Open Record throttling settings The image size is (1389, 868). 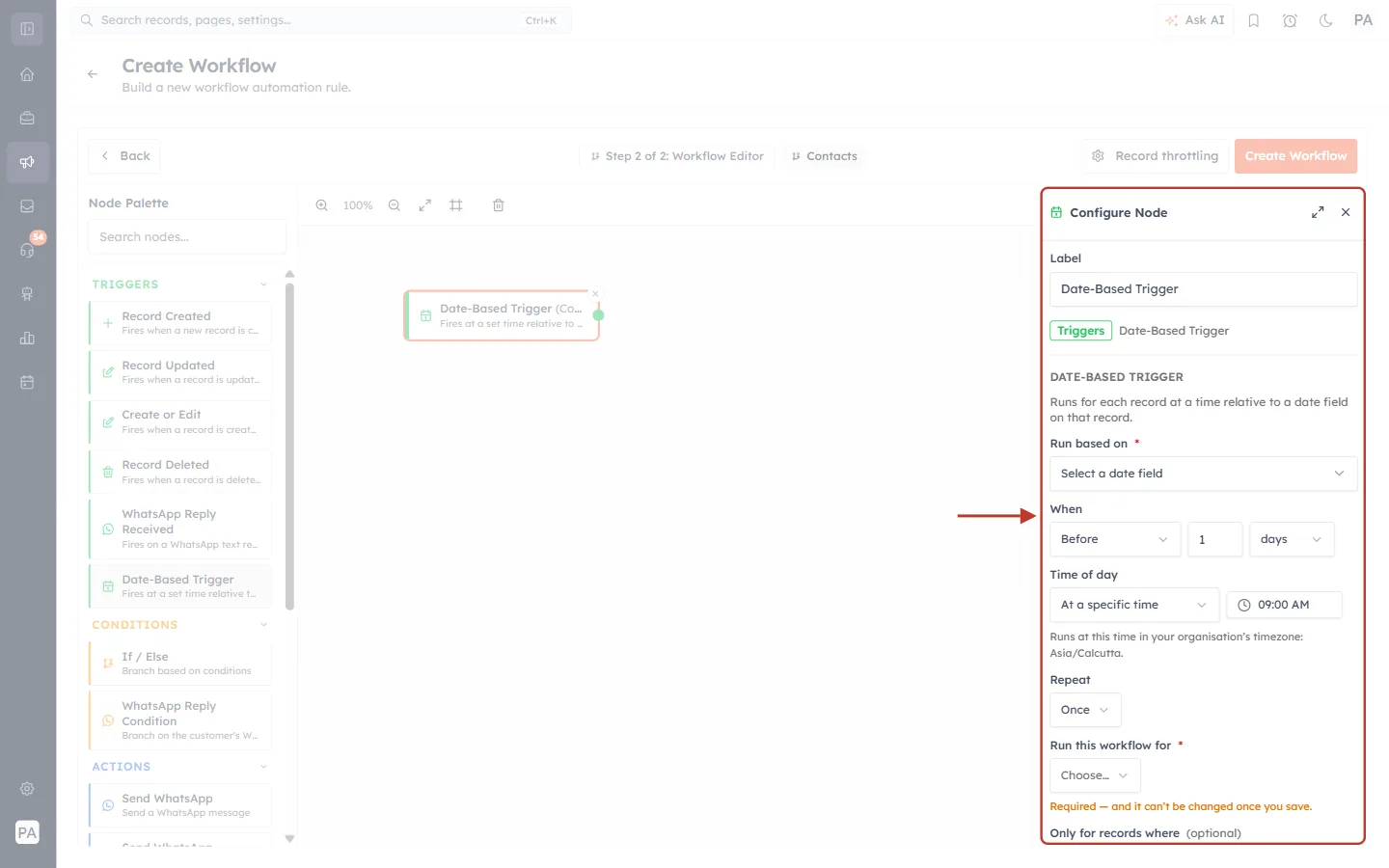1155,156
